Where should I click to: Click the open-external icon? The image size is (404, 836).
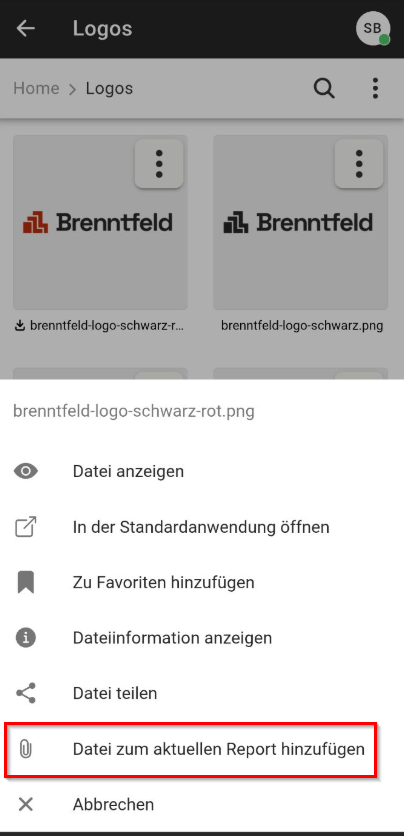click(x=26, y=527)
